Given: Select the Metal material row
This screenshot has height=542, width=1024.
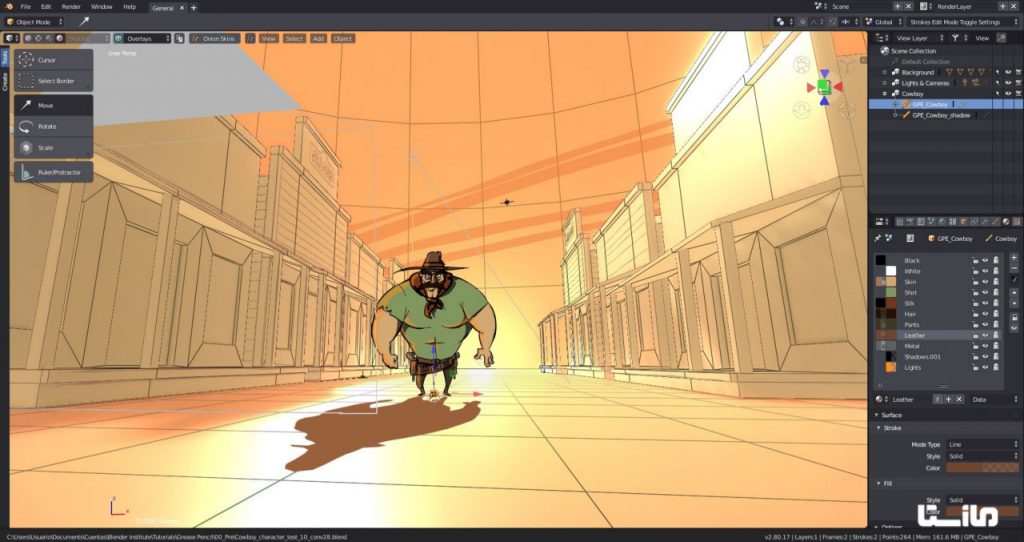Looking at the screenshot, I should click(938, 346).
